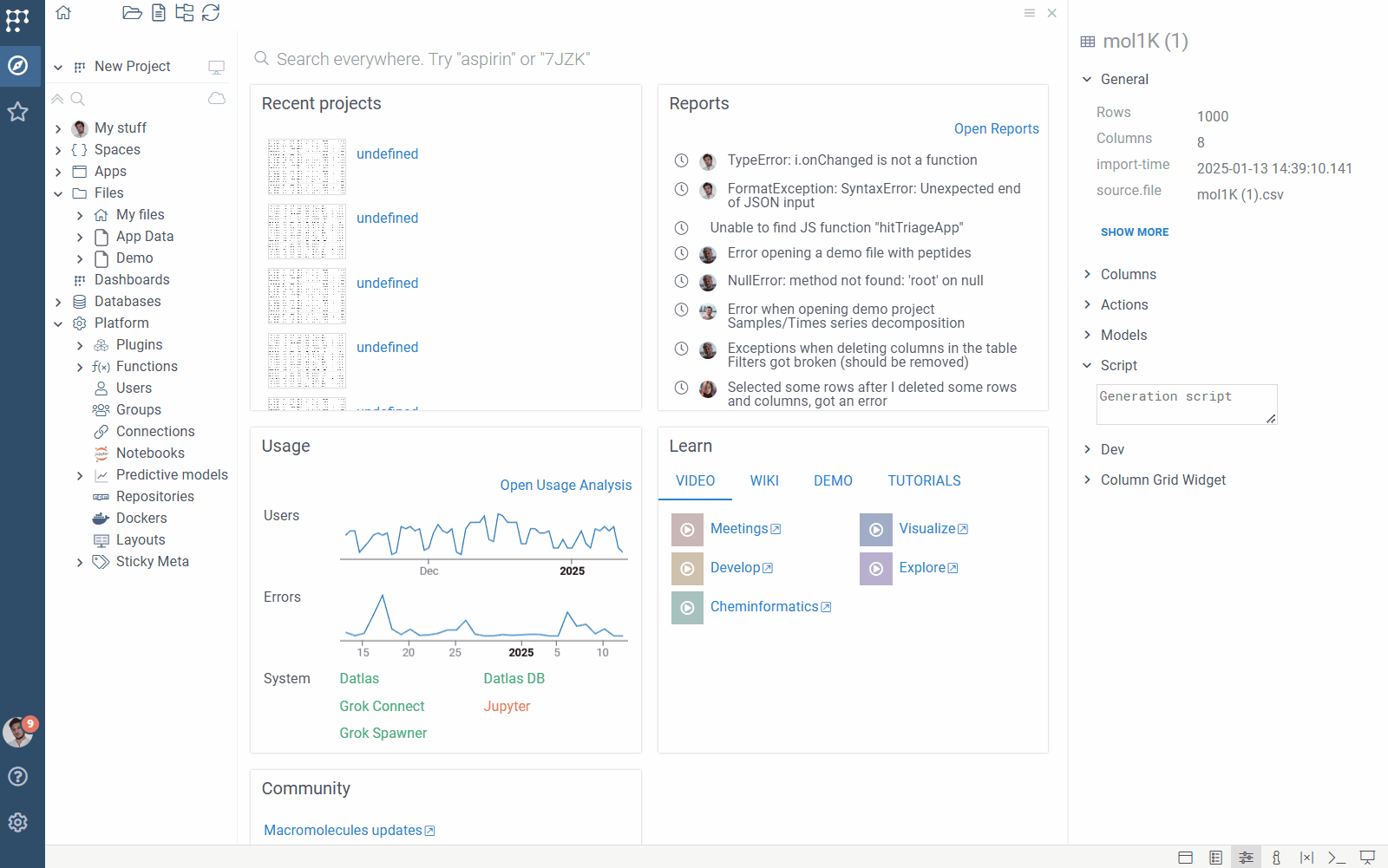Toggle presentation mode in status bar
Viewport: 1388px width, 868px height.
[1367, 858]
